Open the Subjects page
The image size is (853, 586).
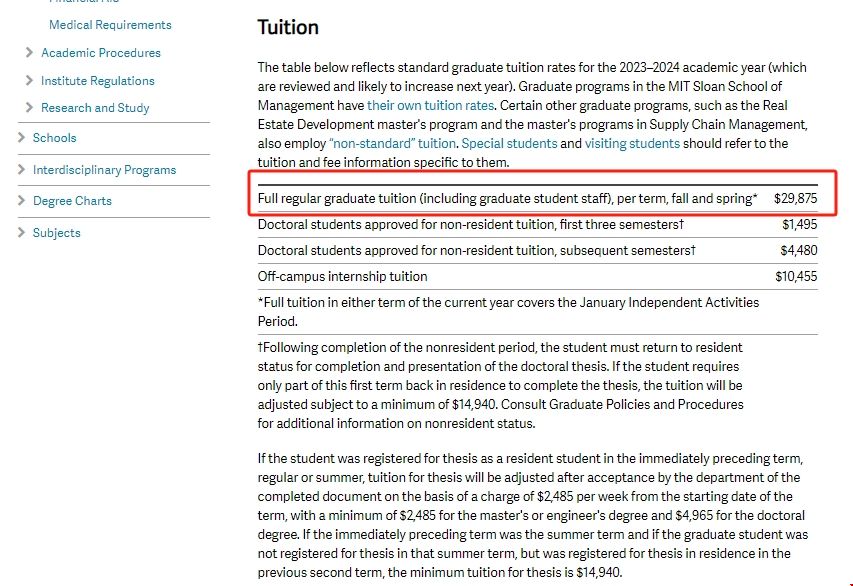coord(57,233)
